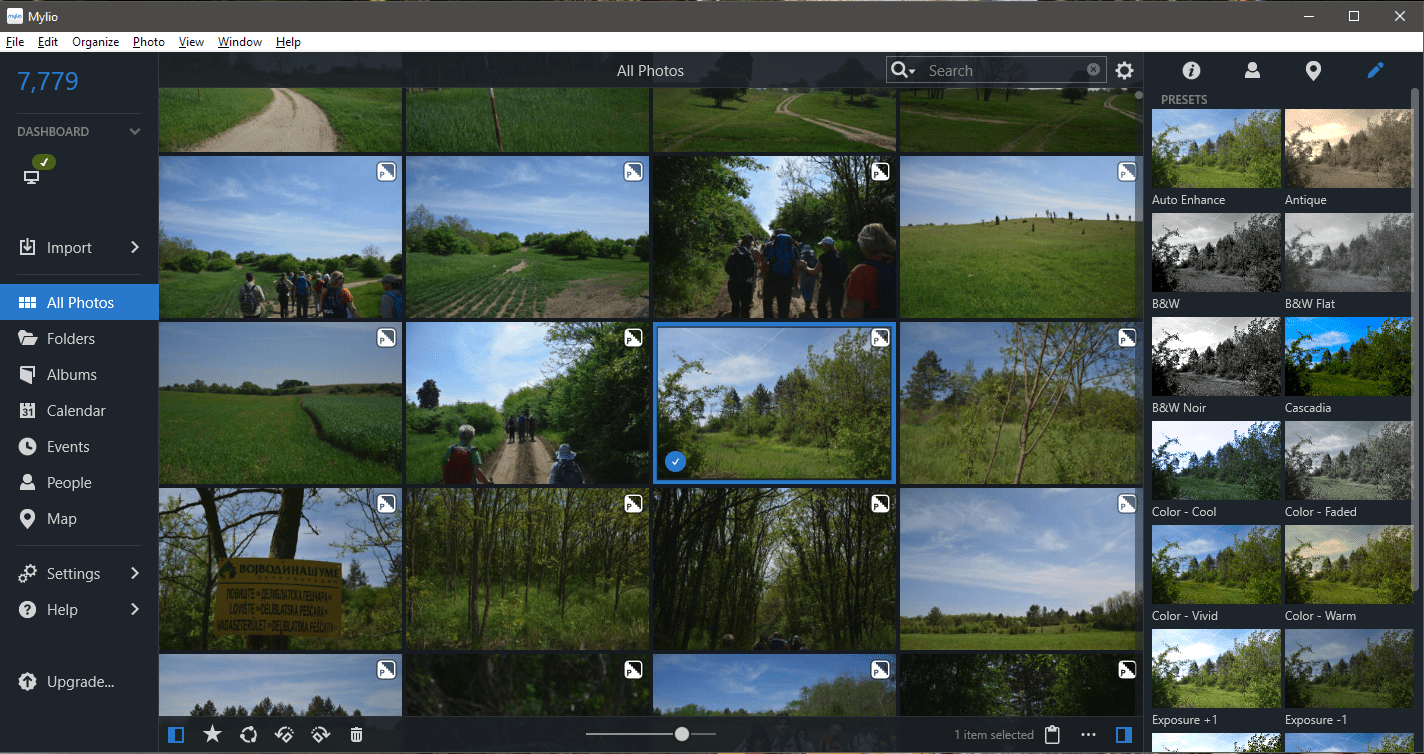Apply the Color - Vivid preset

[x=1216, y=565]
